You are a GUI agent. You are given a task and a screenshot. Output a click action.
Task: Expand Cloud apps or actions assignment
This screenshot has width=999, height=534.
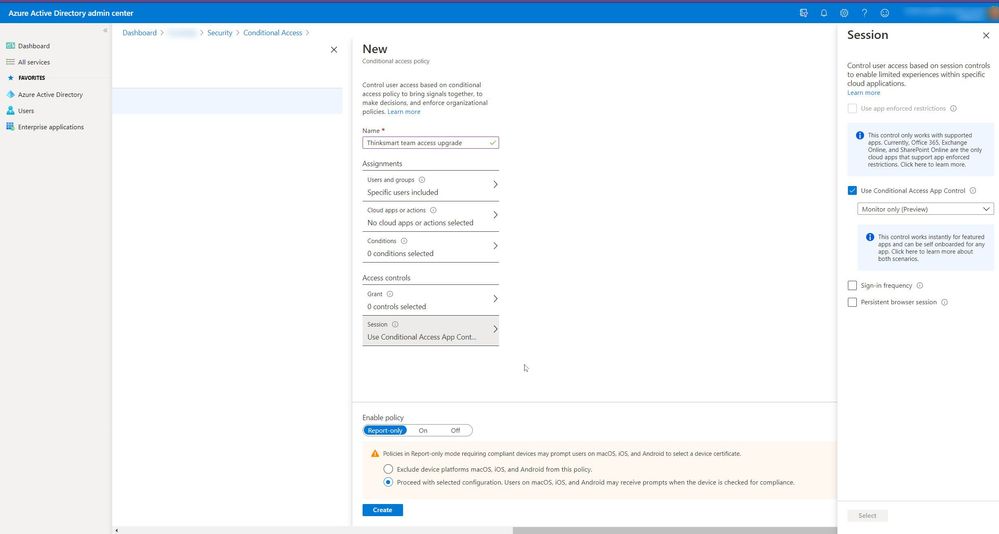[431, 217]
